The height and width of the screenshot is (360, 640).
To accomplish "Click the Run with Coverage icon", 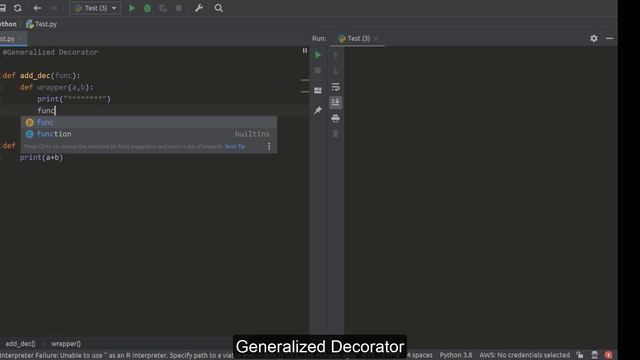I will pyautogui.click(x=162, y=8).
